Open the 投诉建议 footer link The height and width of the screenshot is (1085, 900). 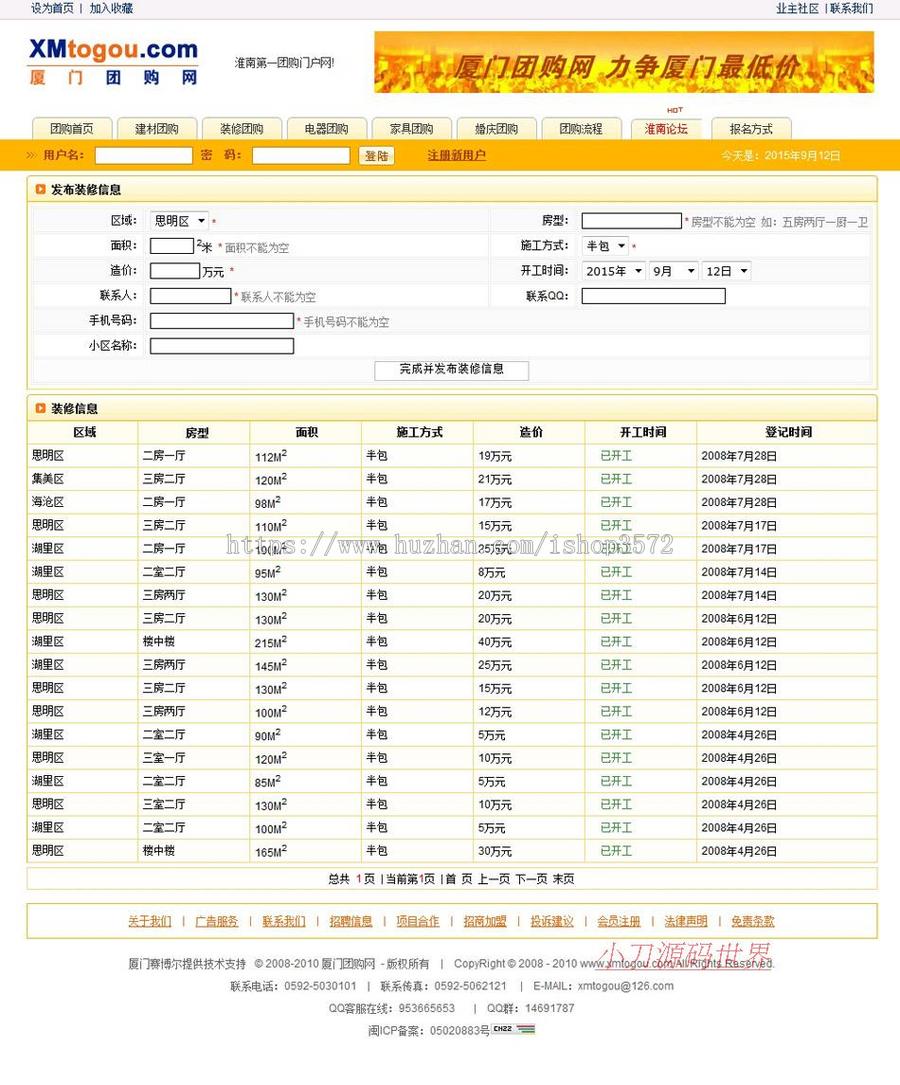(552, 921)
